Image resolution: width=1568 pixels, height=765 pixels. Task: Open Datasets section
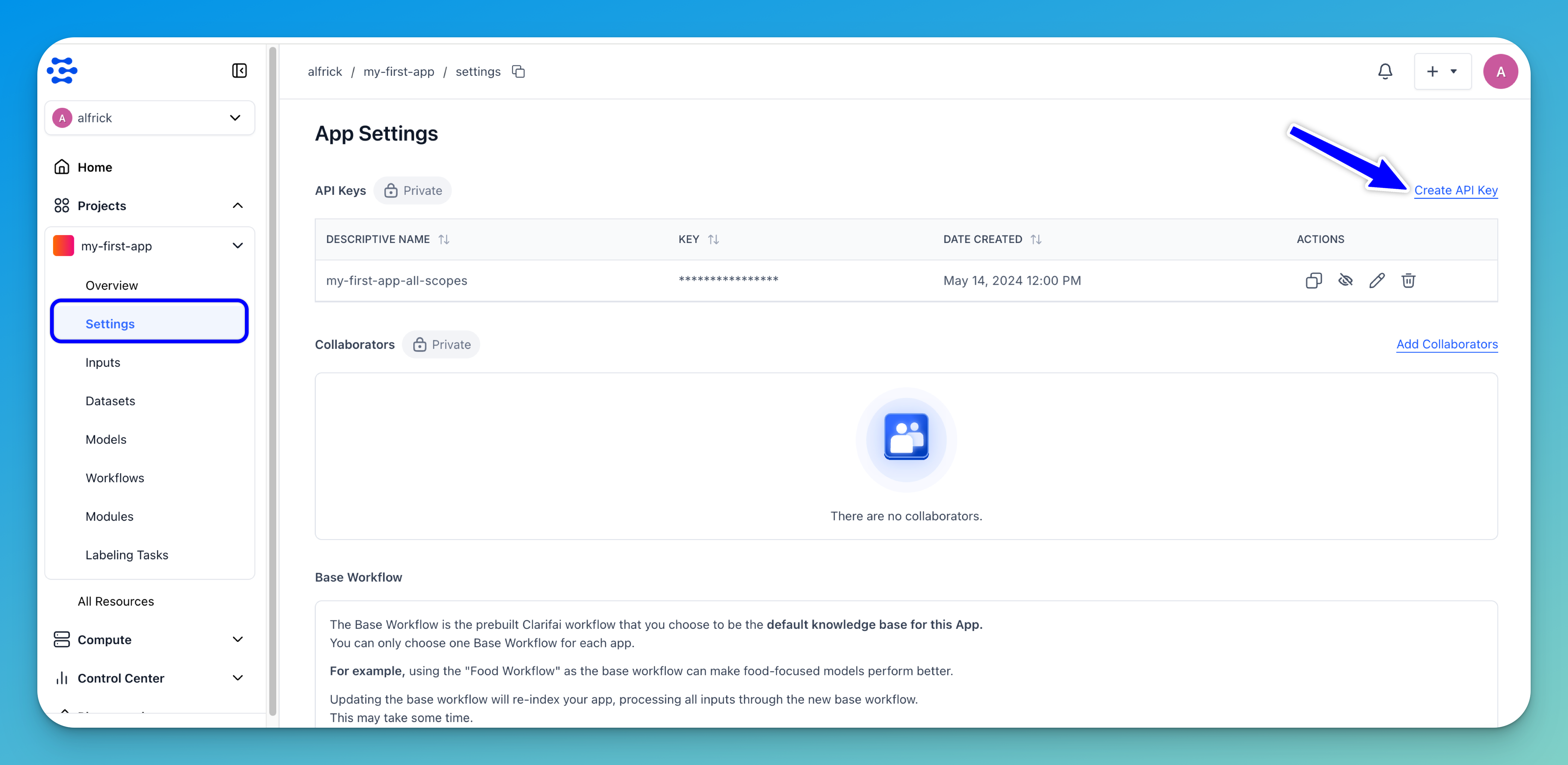(x=110, y=400)
